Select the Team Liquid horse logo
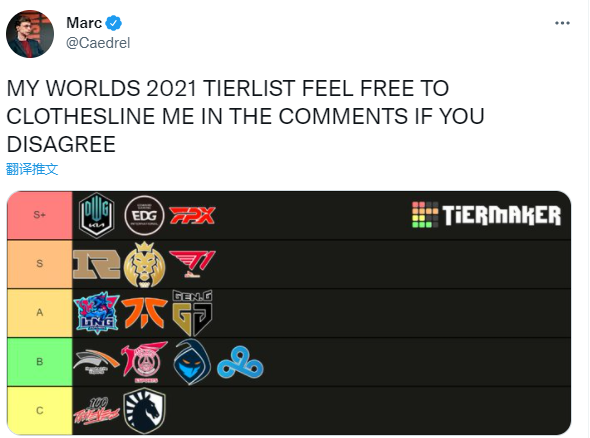Screen dimensions: 590x438 (x=144, y=411)
